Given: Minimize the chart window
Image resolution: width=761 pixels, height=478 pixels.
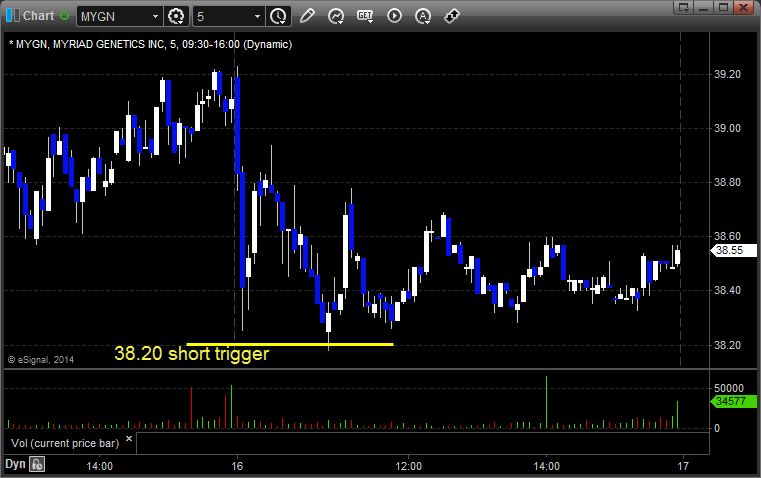Looking at the screenshot, I should (x=704, y=7).
